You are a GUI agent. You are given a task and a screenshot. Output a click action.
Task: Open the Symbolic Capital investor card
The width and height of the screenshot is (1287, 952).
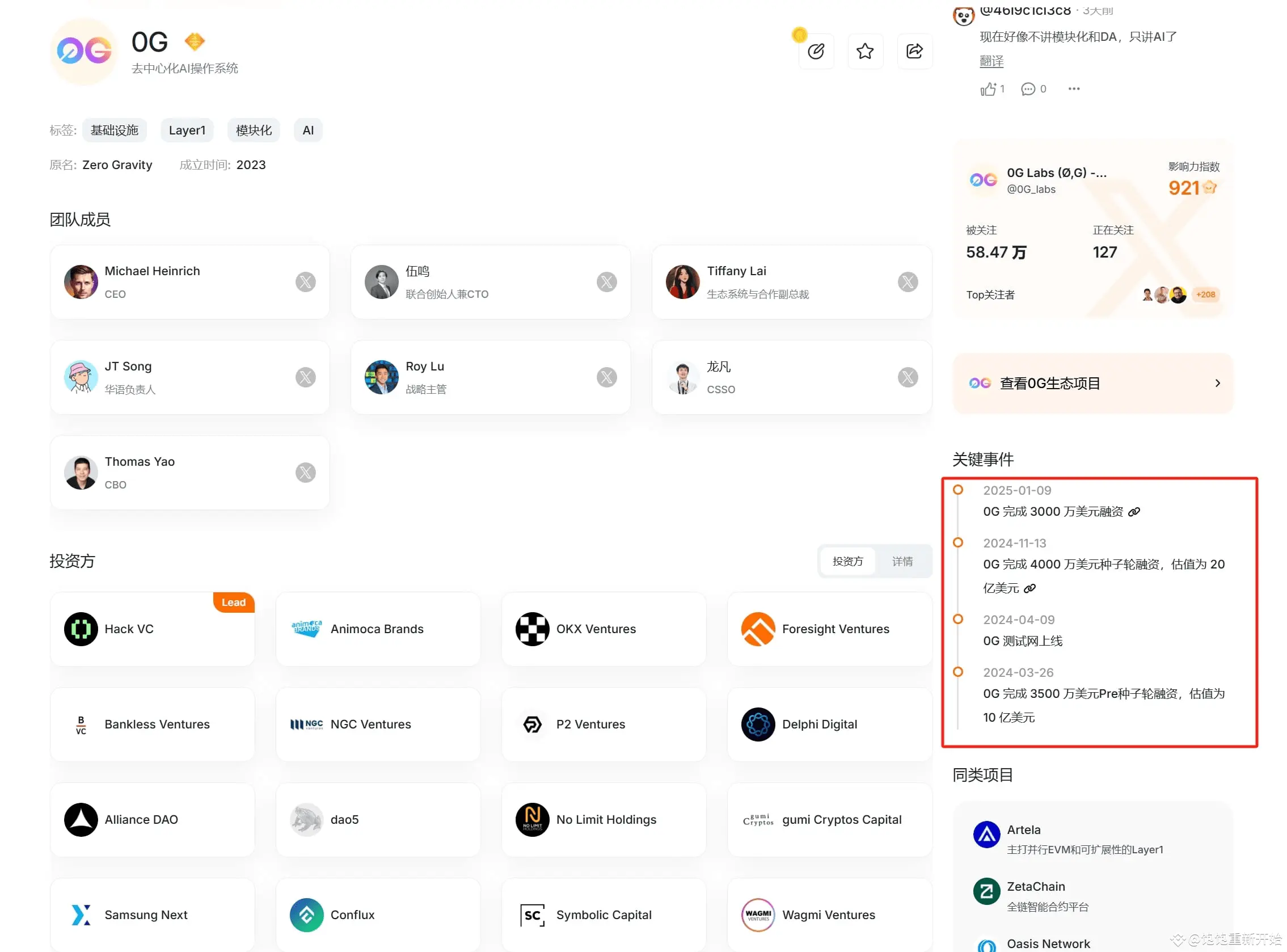coord(604,915)
